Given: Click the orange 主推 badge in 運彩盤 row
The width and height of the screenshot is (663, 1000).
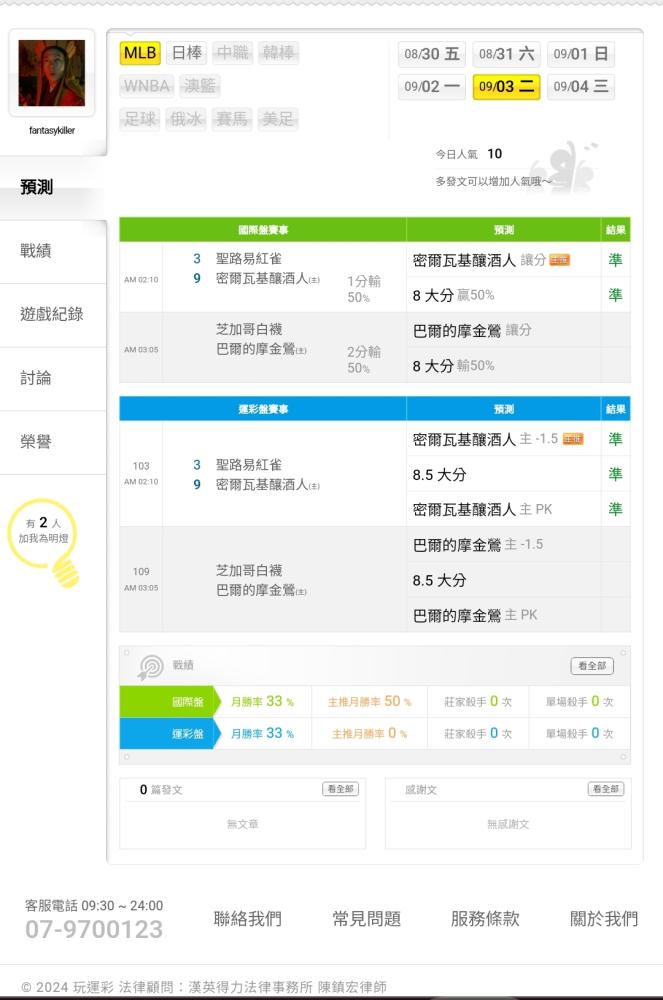Looking at the screenshot, I should [x=572, y=439].
